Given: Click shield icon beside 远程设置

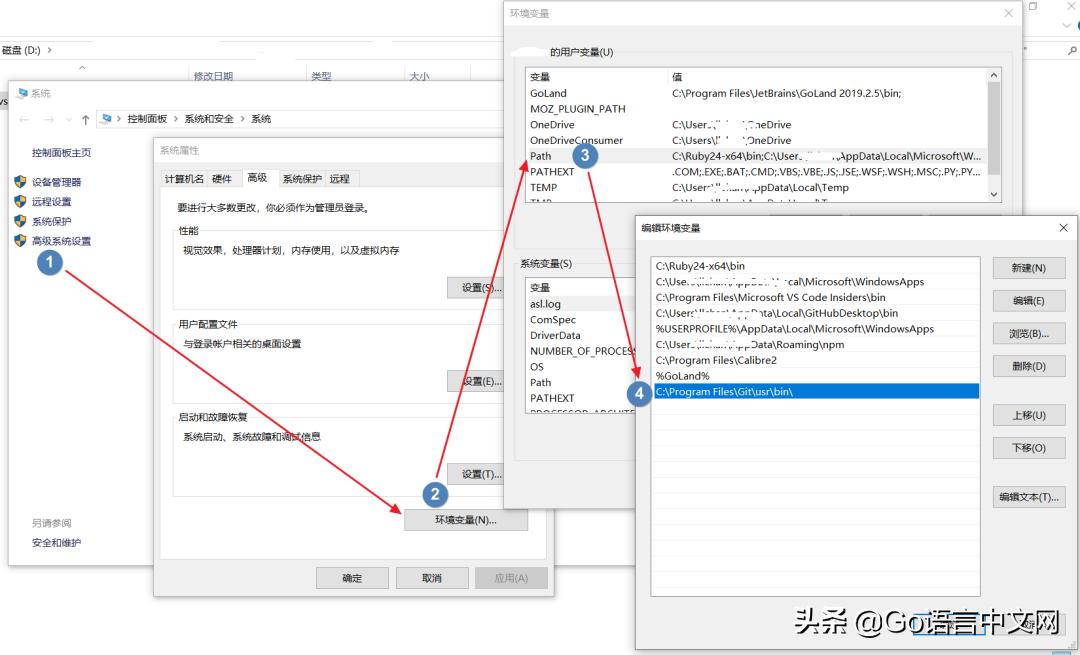Looking at the screenshot, I should [20, 201].
